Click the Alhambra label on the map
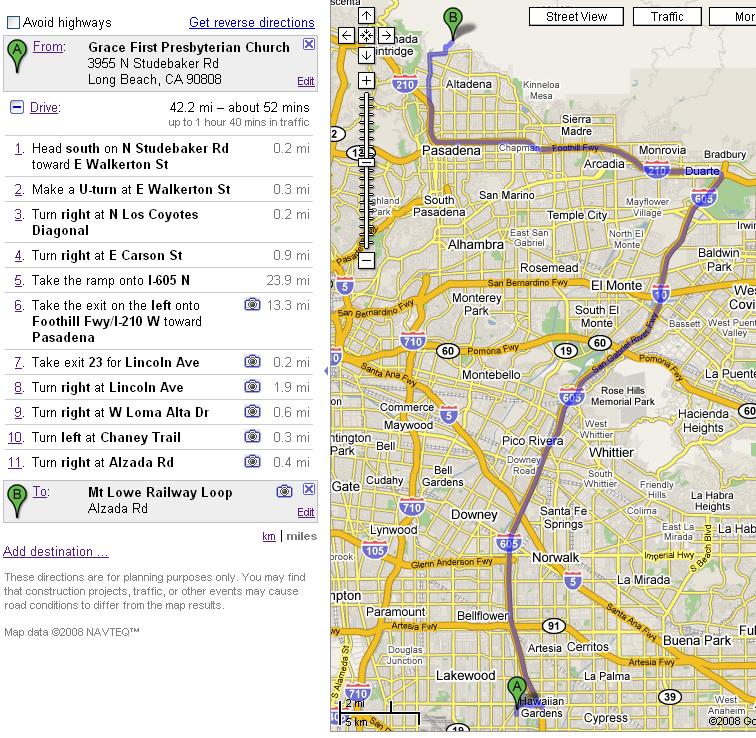This screenshot has height=738, width=756. point(475,245)
